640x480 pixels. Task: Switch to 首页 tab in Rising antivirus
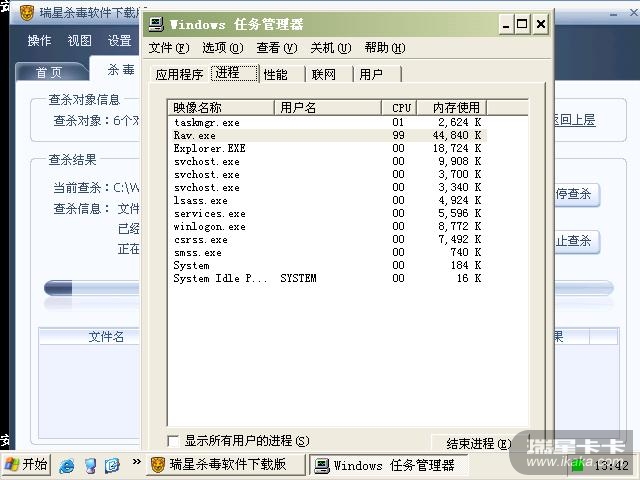[x=51, y=72]
